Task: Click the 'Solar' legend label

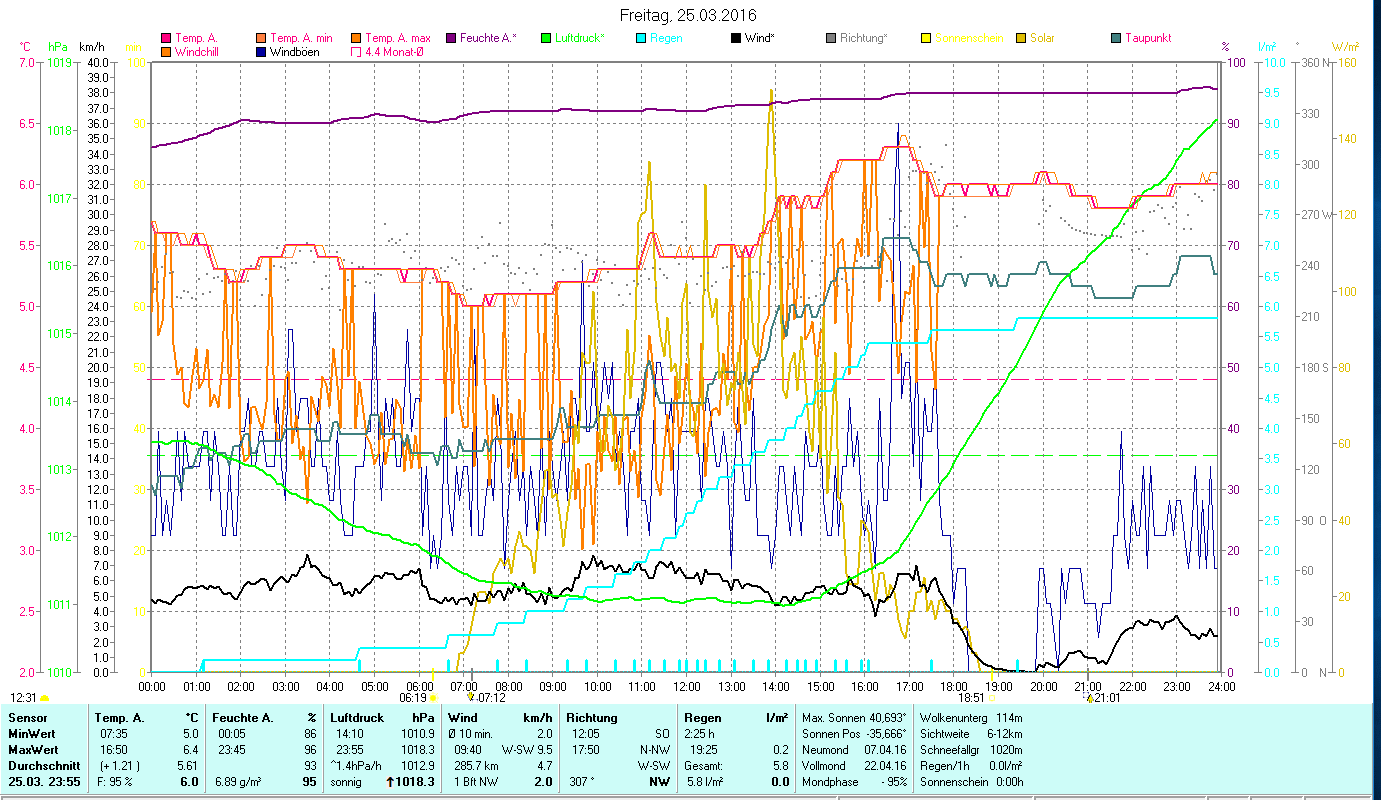Action: click(1044, 38)
